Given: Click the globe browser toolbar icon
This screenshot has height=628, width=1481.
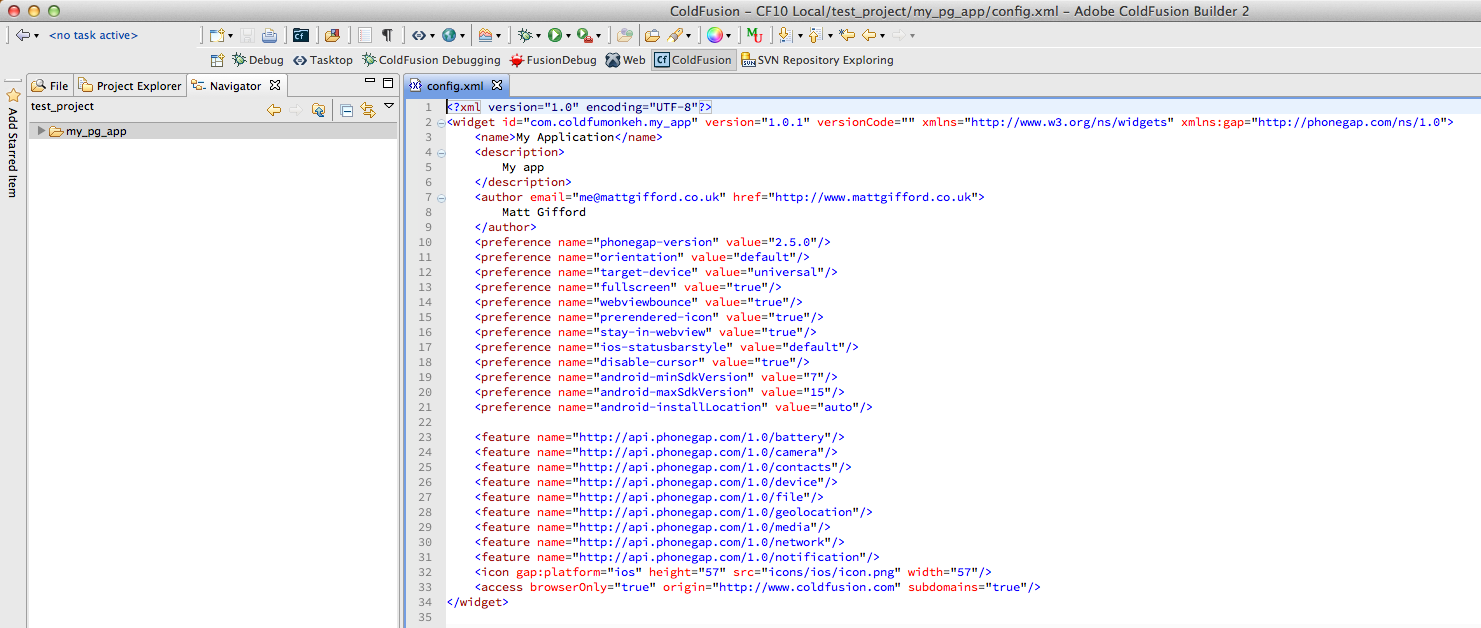Looking at the screenshot, I should [449, 35].
